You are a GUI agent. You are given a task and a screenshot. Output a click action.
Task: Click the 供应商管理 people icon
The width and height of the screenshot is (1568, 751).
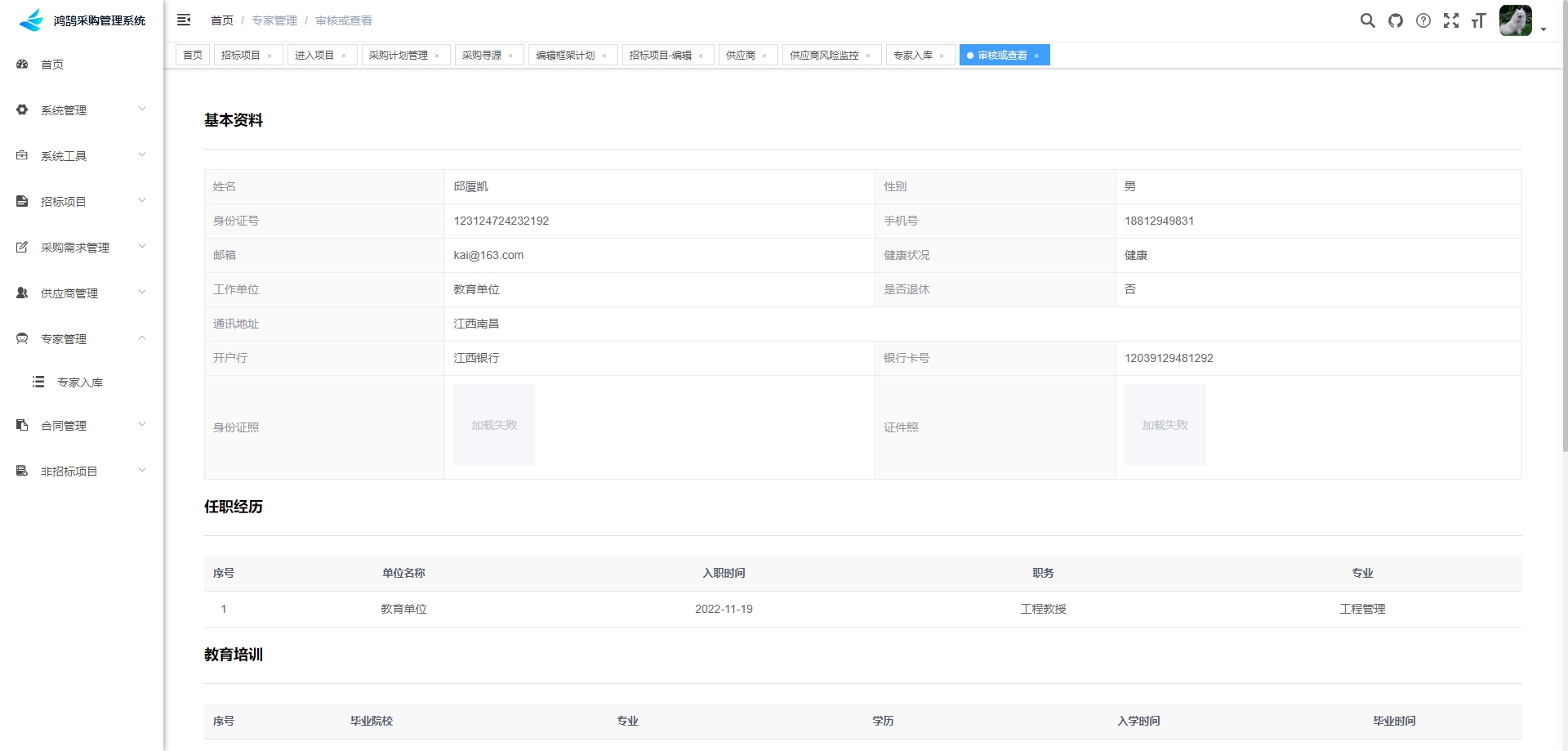22,293
